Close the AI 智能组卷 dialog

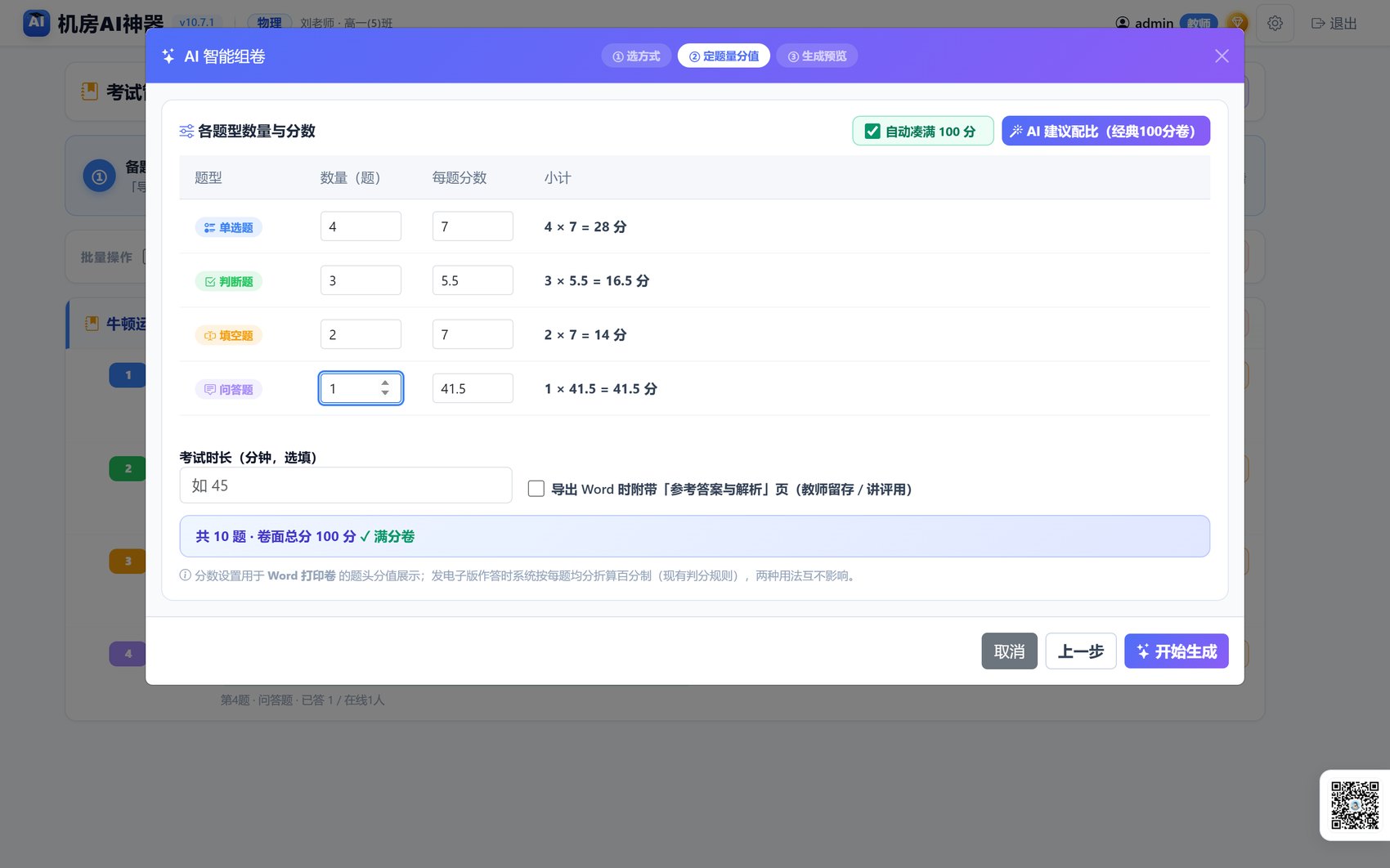[1222, 56]
